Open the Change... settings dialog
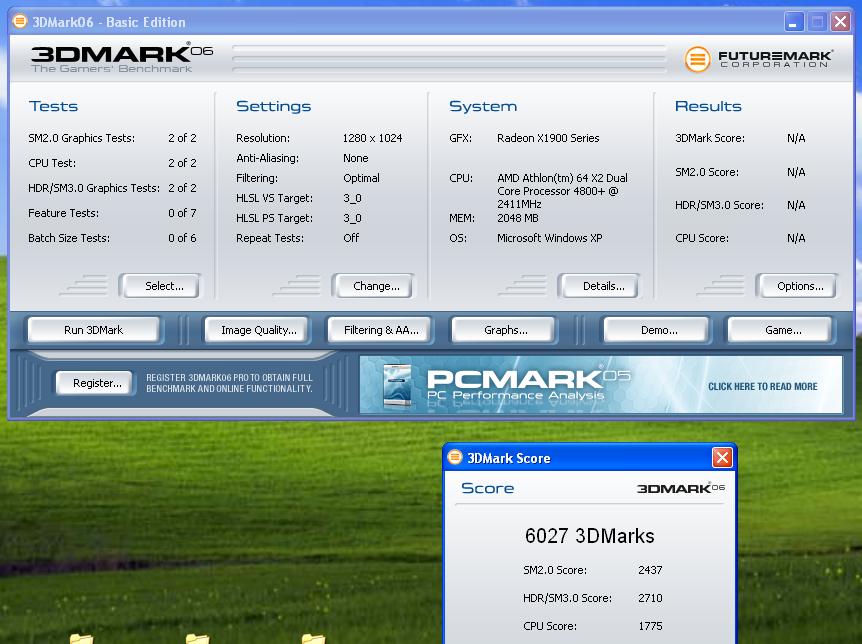This screenshot has width=862, height=644. pyautogui.click(x=373, y=286)
